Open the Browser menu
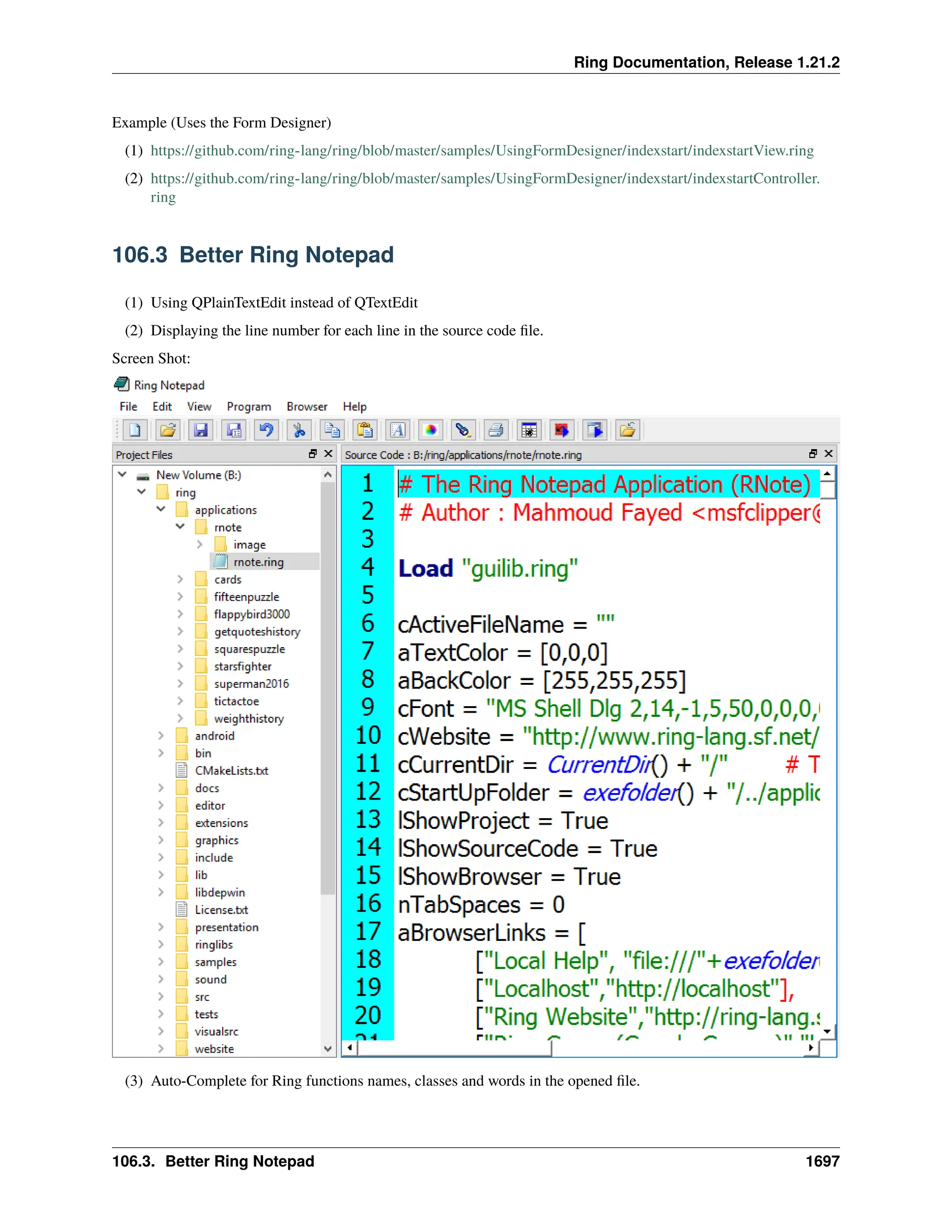Viewport: 952px width, 1232px height. tap(307, 407)
